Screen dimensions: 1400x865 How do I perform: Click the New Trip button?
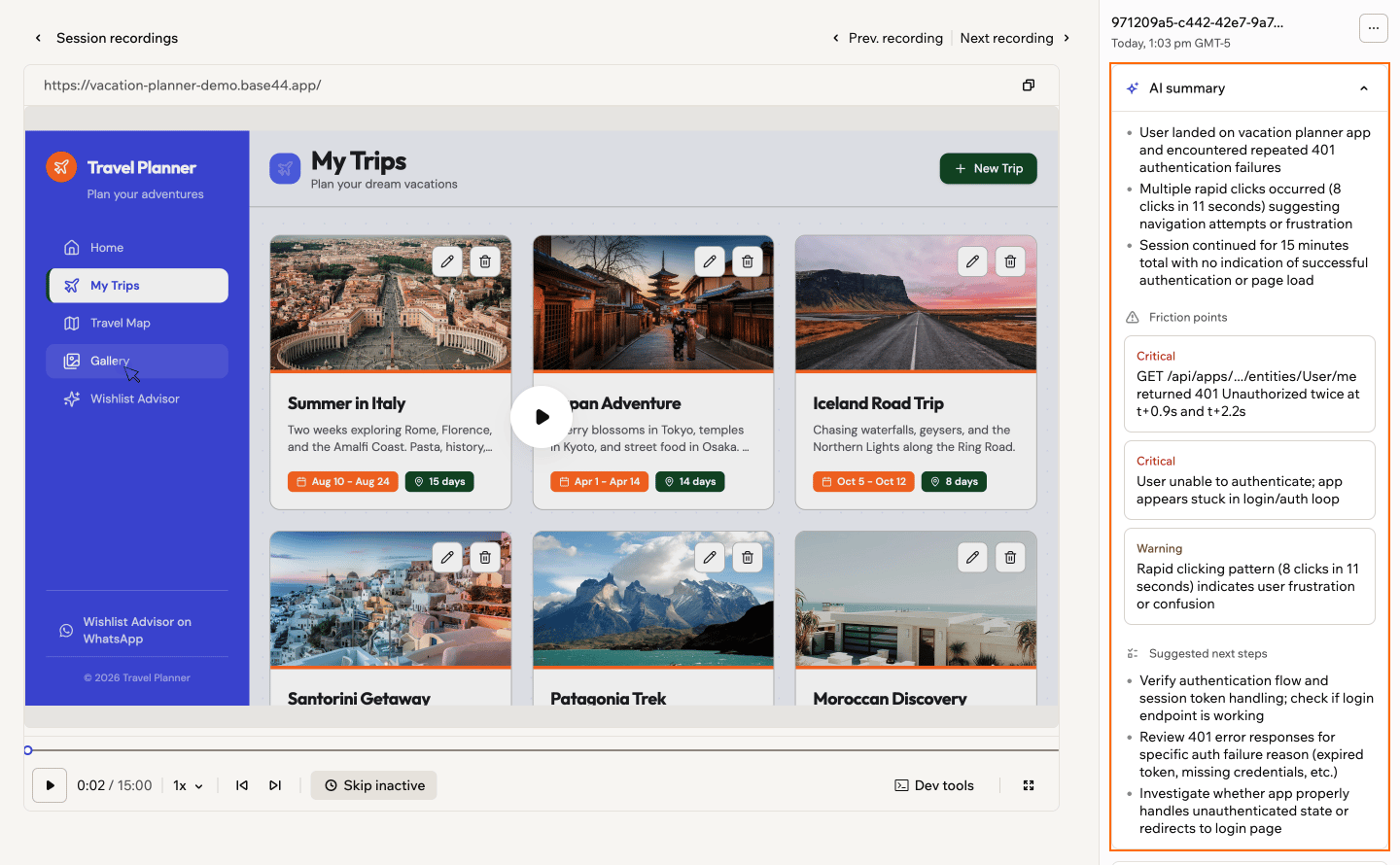pos(988,168)
